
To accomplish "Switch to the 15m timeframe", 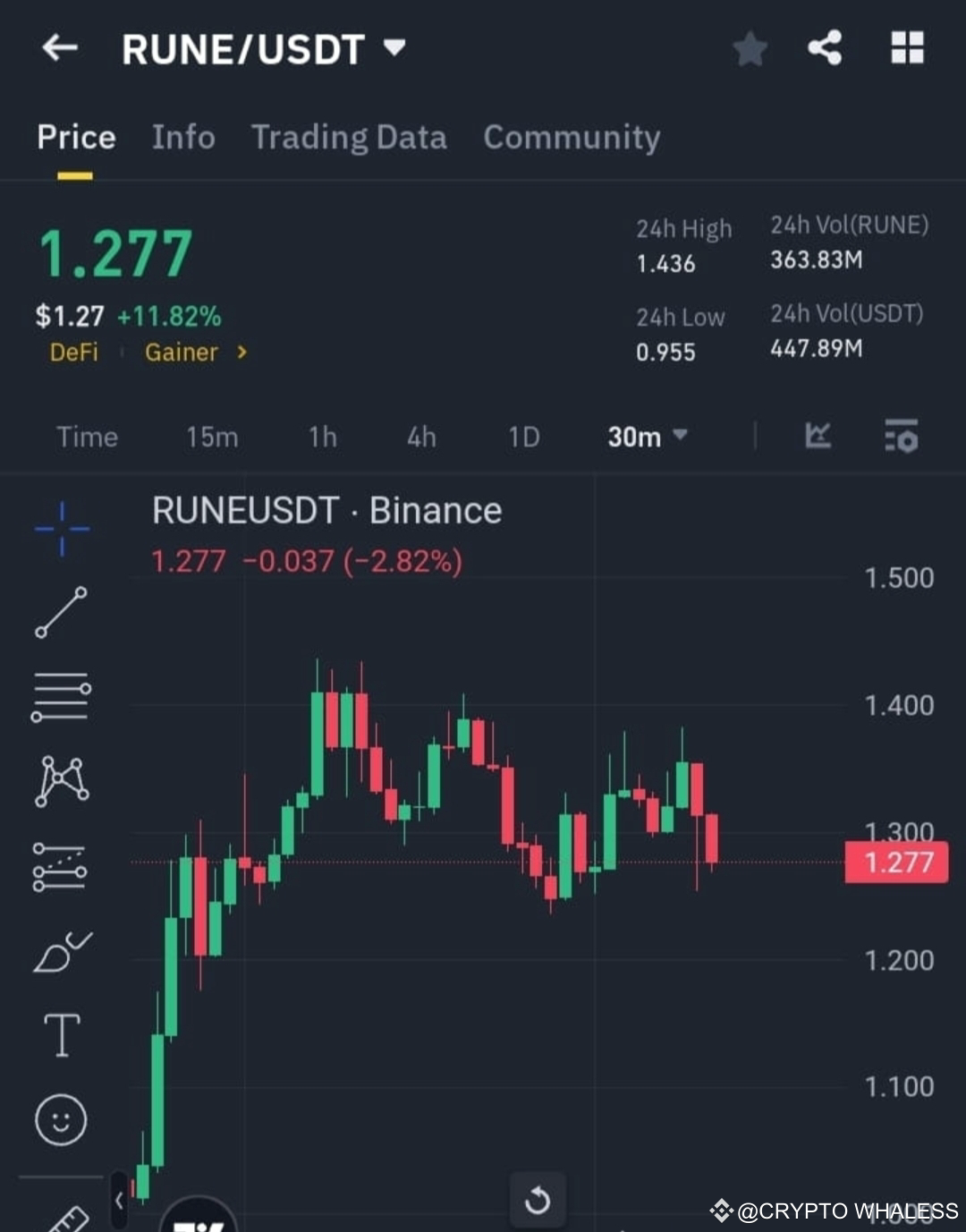I will tap(212, 437).
